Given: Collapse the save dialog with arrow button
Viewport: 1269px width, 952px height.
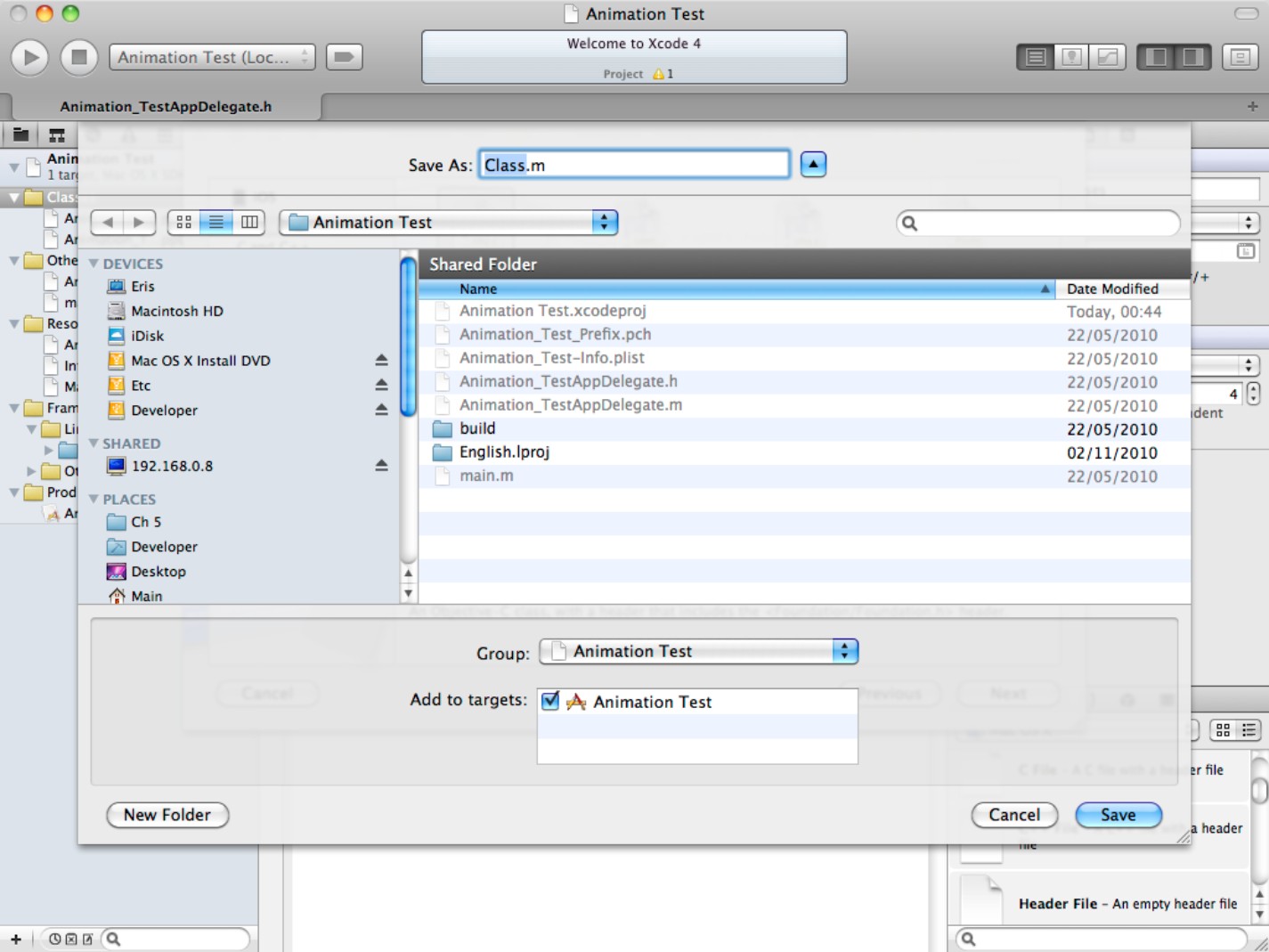Looking at the screenshot, I should pos(813,164).
